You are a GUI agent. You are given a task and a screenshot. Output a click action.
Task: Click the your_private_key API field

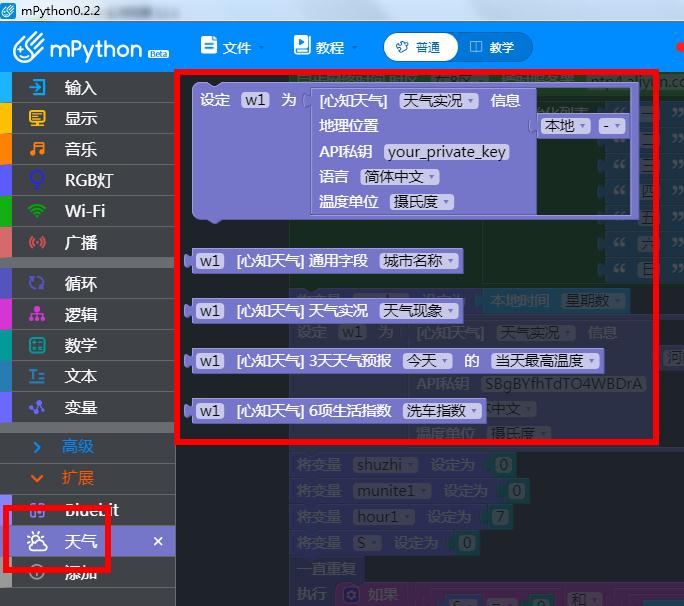447,152
